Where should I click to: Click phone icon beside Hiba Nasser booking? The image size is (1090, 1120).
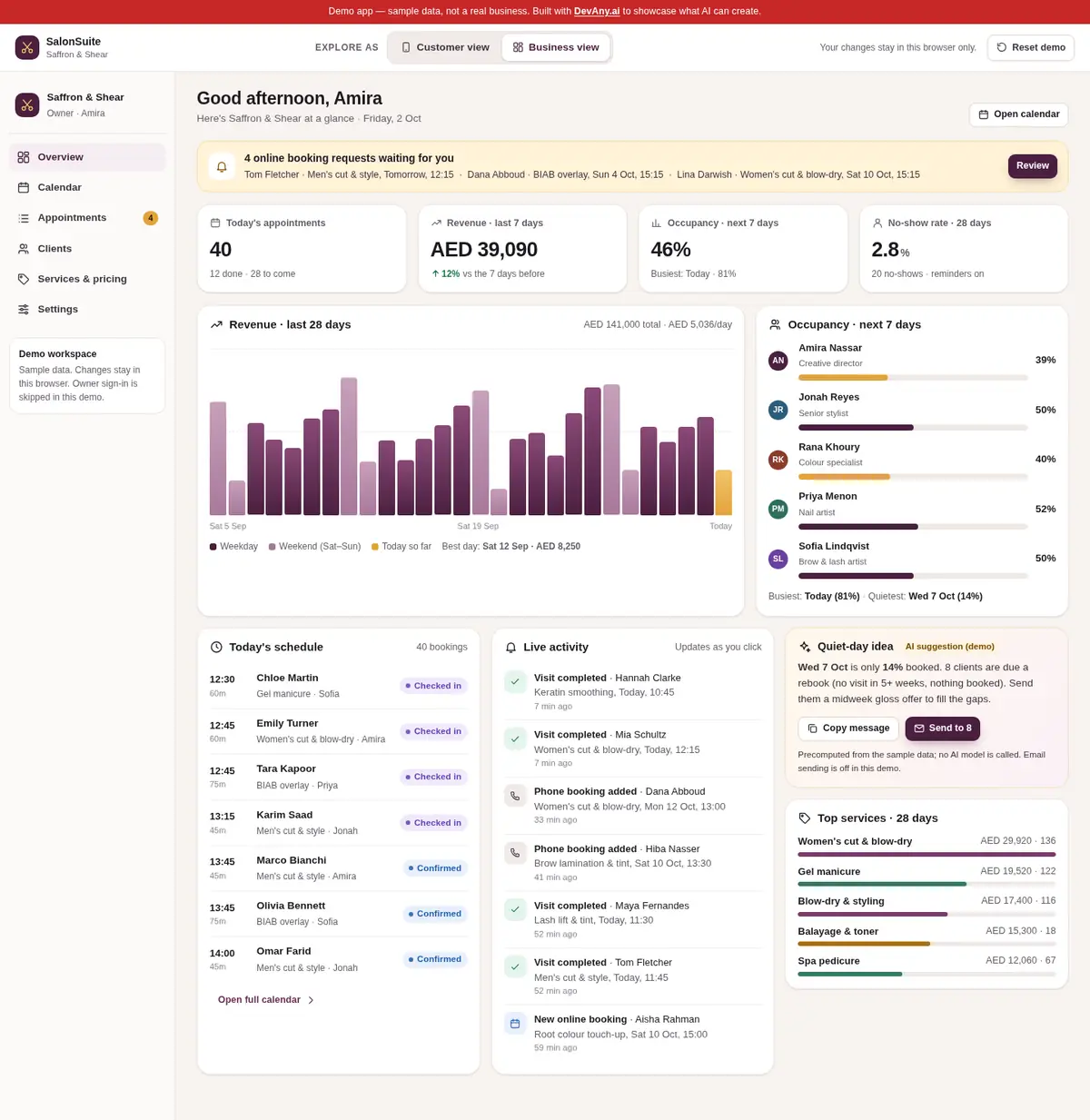(515, 853)
